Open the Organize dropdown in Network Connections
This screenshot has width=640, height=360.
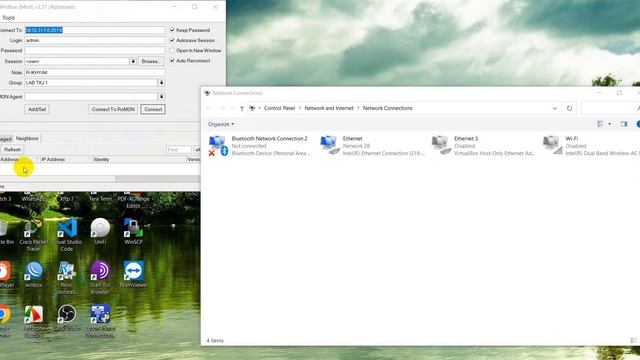click(221, 124)
